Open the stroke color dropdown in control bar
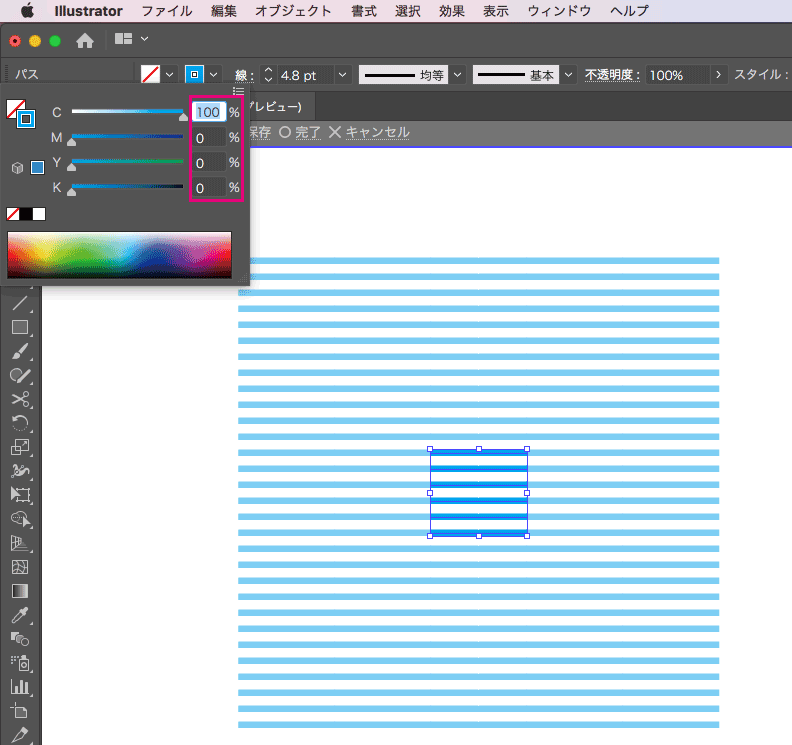The image size is (792, 745). pyautogui.click(x=214, y=75)
